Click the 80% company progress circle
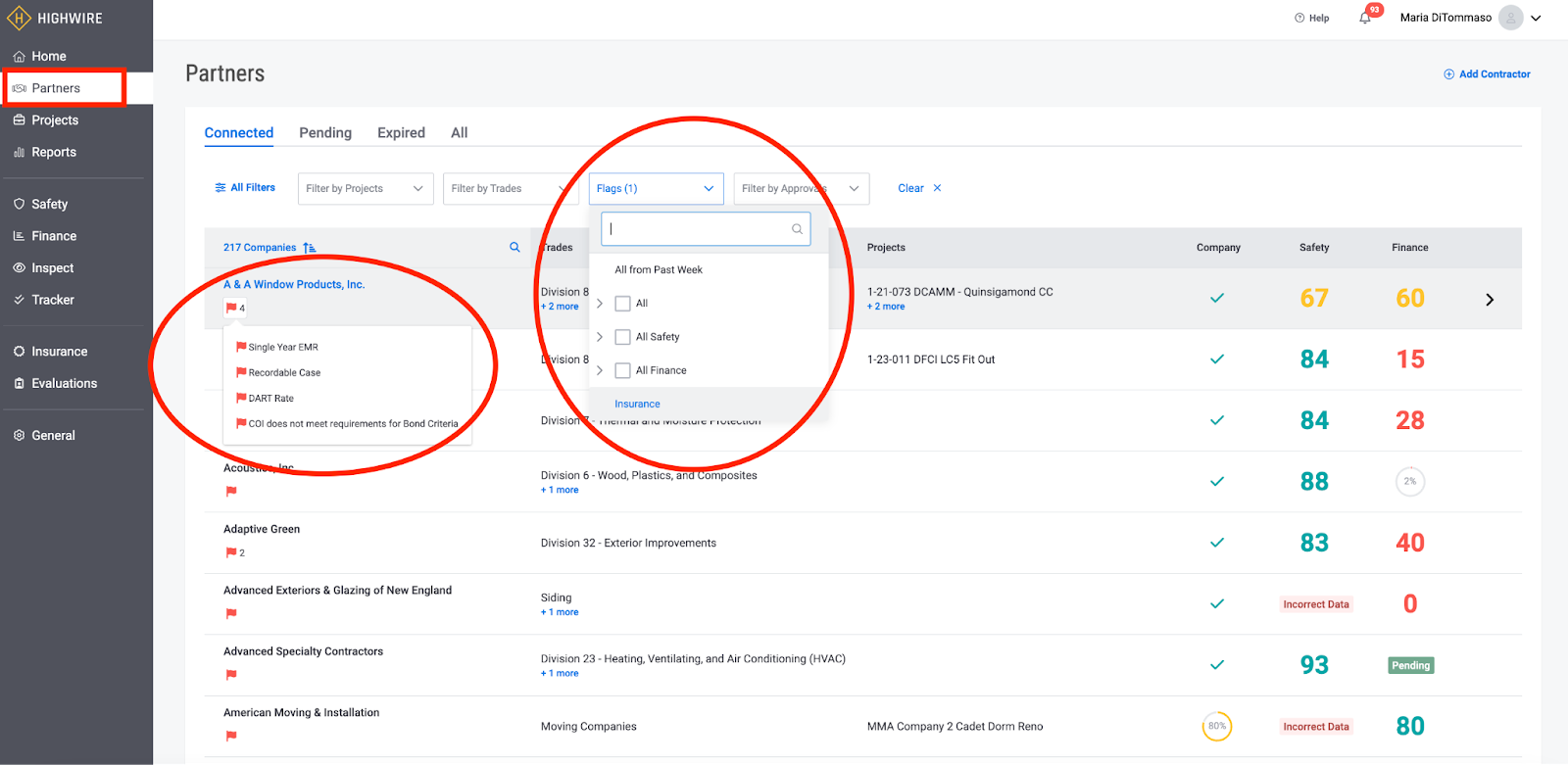Viewport: 1568px width, 765px height. click(x=1217, y=727)
